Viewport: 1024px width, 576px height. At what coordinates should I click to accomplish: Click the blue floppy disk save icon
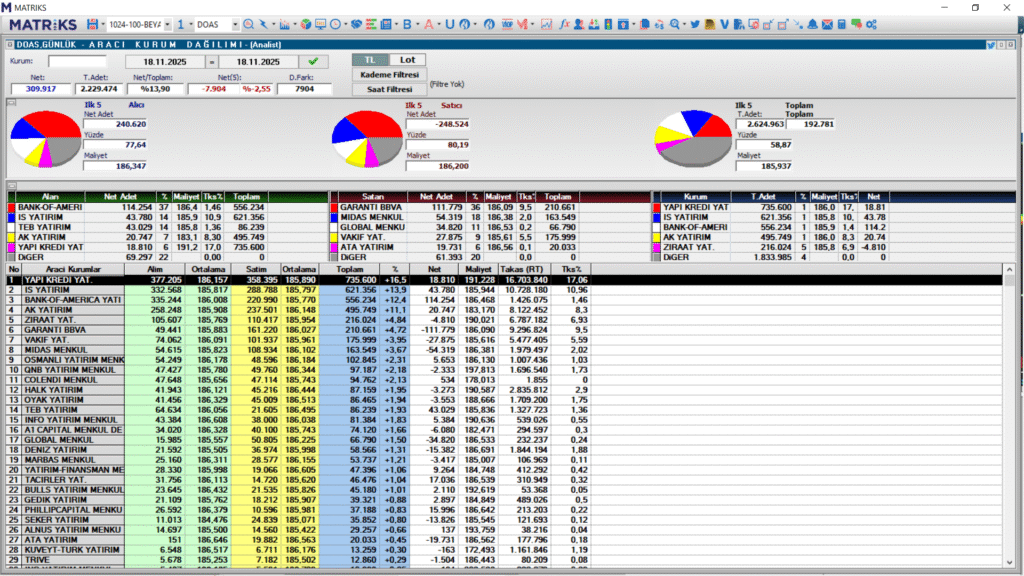[x=93, y=23]
